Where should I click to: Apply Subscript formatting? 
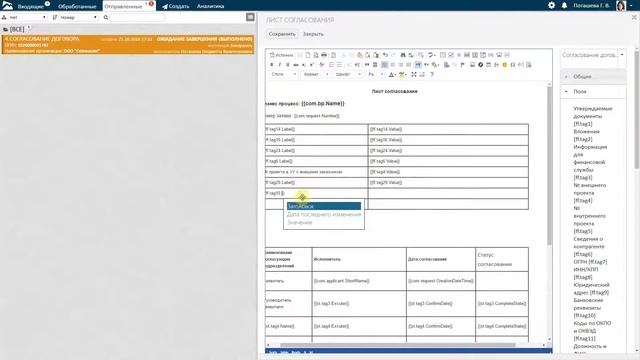pos(304,64)
